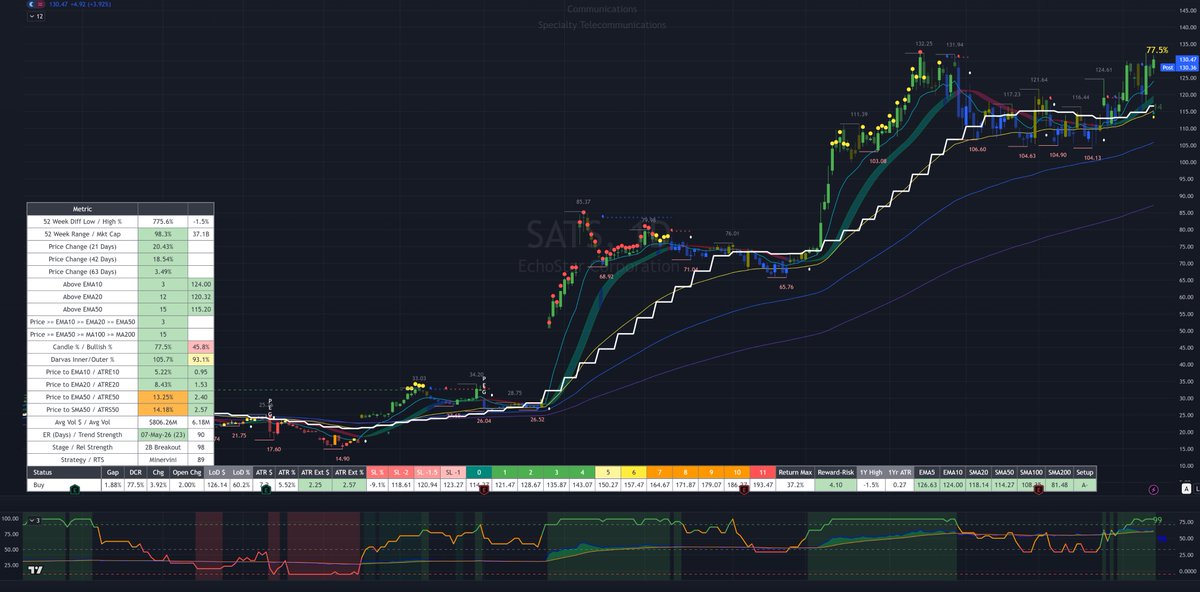This screenshot has width=1200, height=592.
Task: Click the Above EMA50 value 115.20
Action: 200,310
